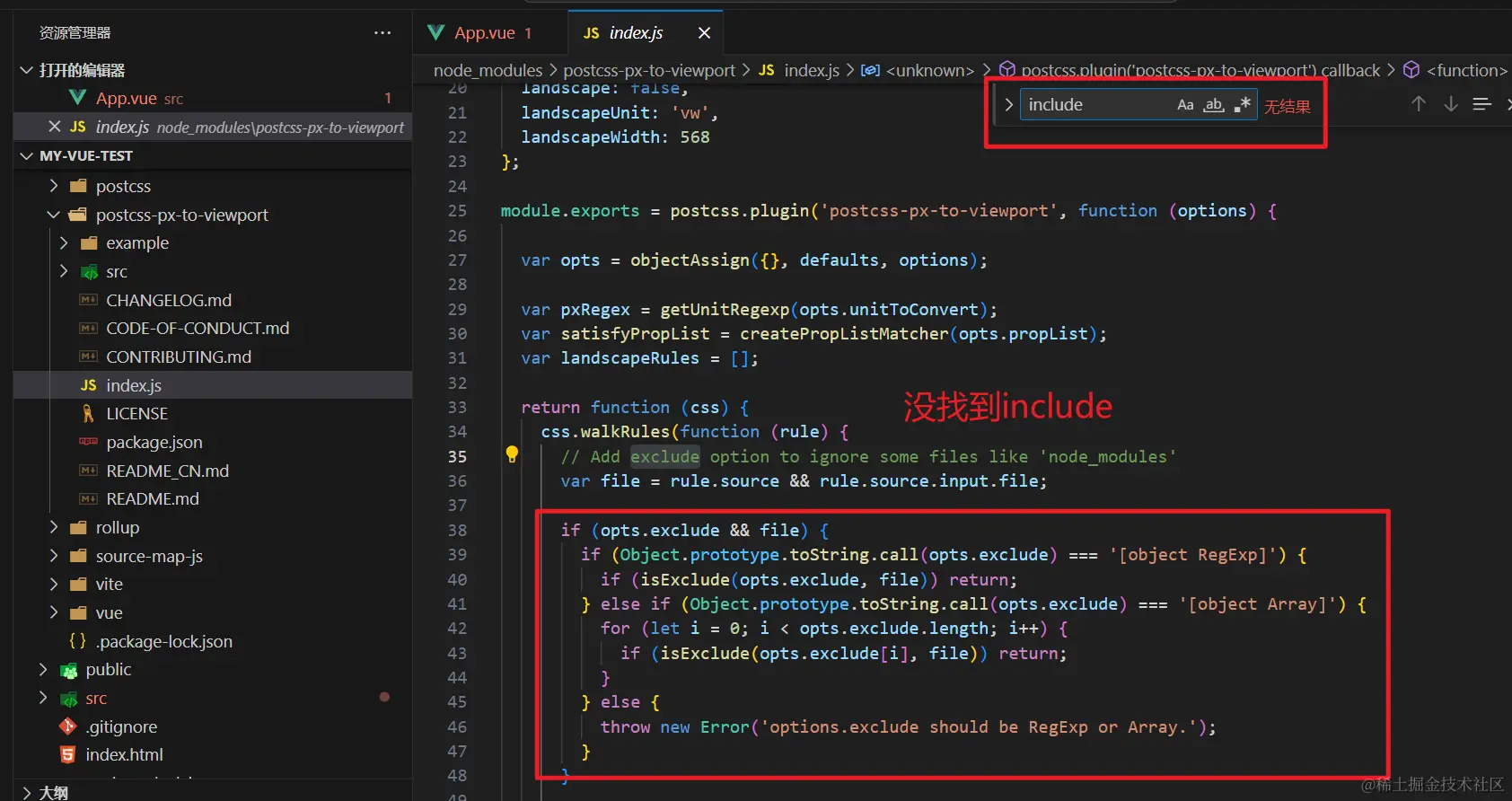Open README_CN.md file
The width and height of the screenshot is (1512, 801).
tap(167, 471)
